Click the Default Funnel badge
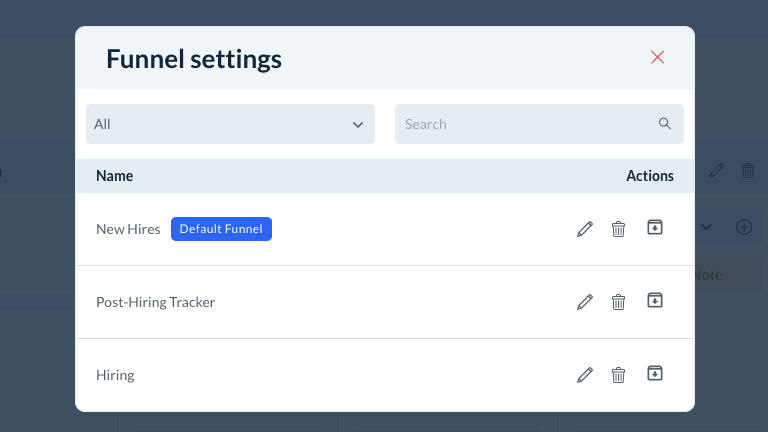The height and width of the screenshot is (432, 768). 221,229
